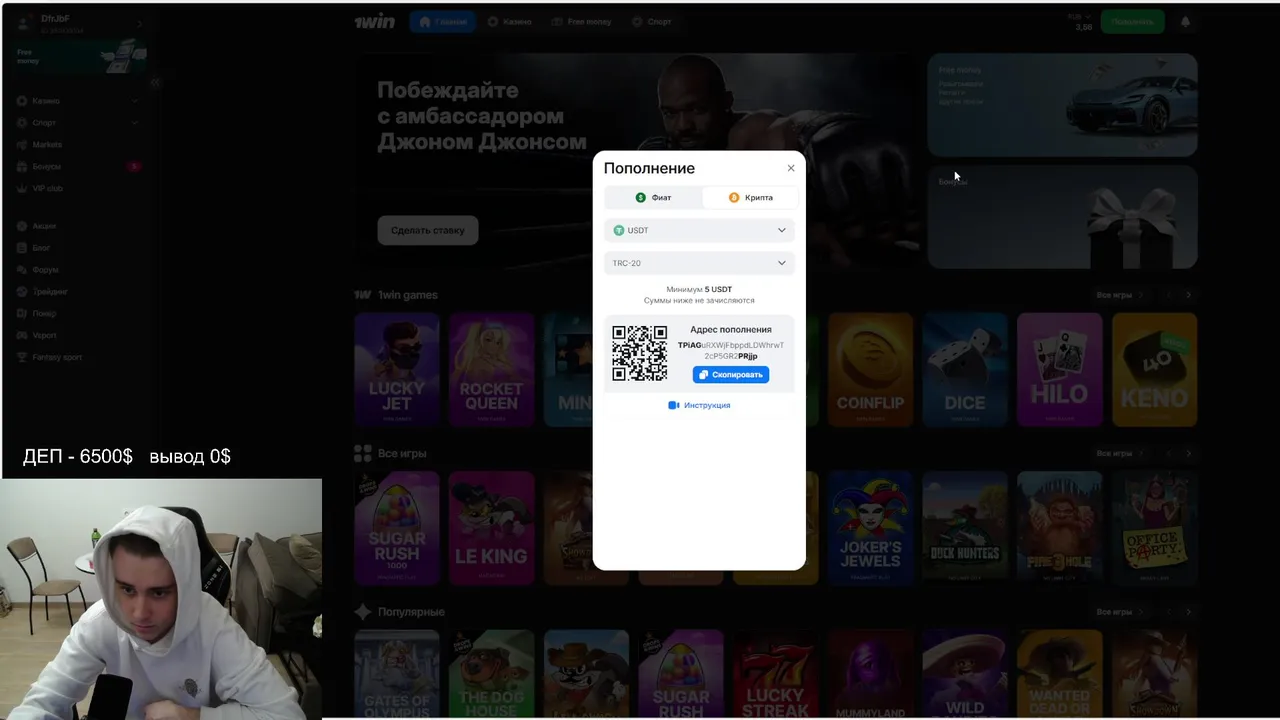Open Форум icon in sidebar
This screenshot has width=1280, height=720.
[22, 270]
